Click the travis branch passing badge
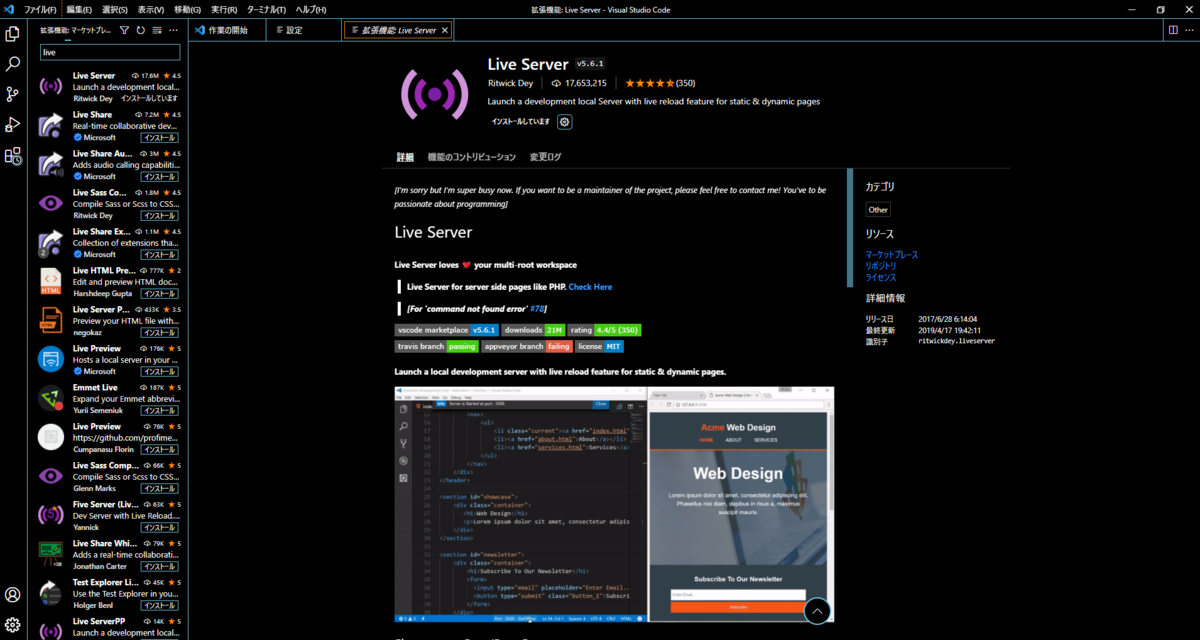This screenshot has height=640, width=1200. click(x=437, y=347)
